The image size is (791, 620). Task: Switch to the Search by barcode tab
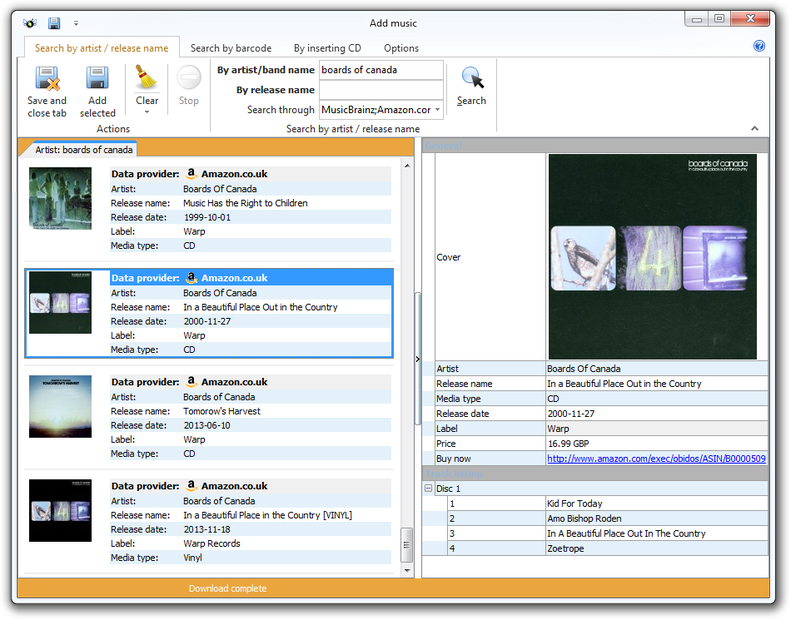pyautogui.click(x=231, y=48)
